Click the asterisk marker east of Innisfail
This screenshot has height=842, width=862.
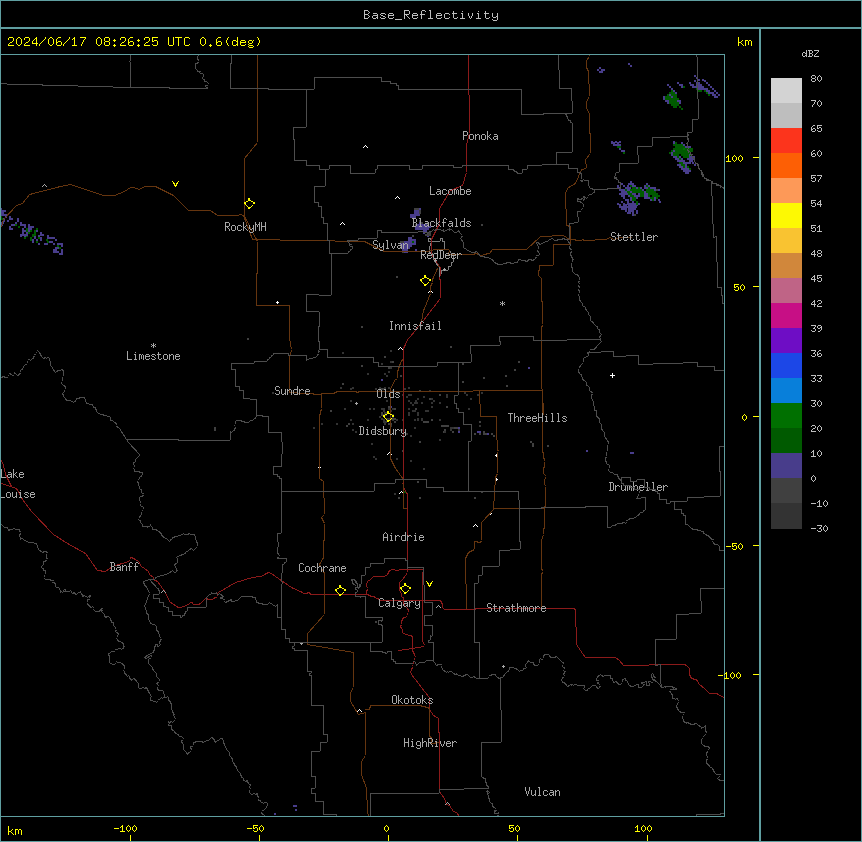[502, 303]
